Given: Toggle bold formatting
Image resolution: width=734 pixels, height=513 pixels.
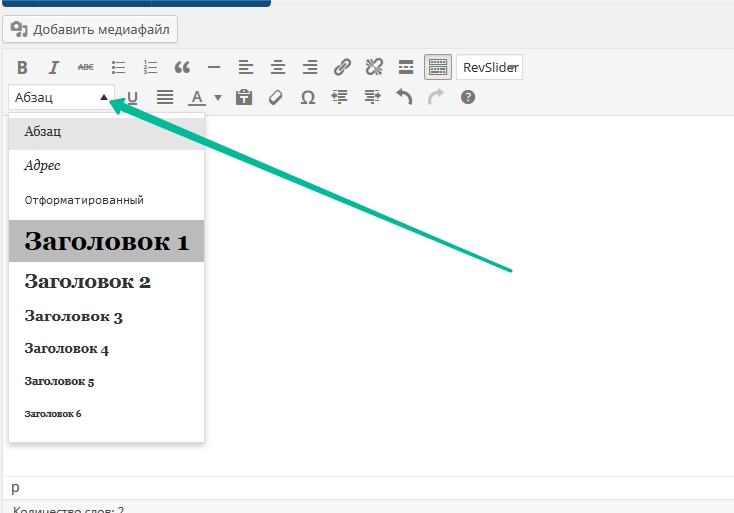Looking at the screenshot, I should [x=22, y=68].
